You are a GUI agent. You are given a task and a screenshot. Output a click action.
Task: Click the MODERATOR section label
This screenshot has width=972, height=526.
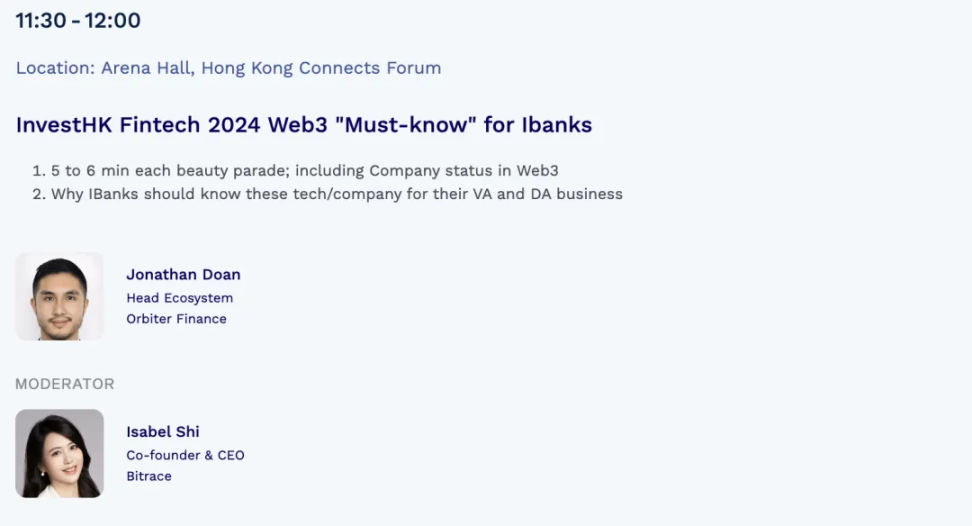[x=65, y=384]
